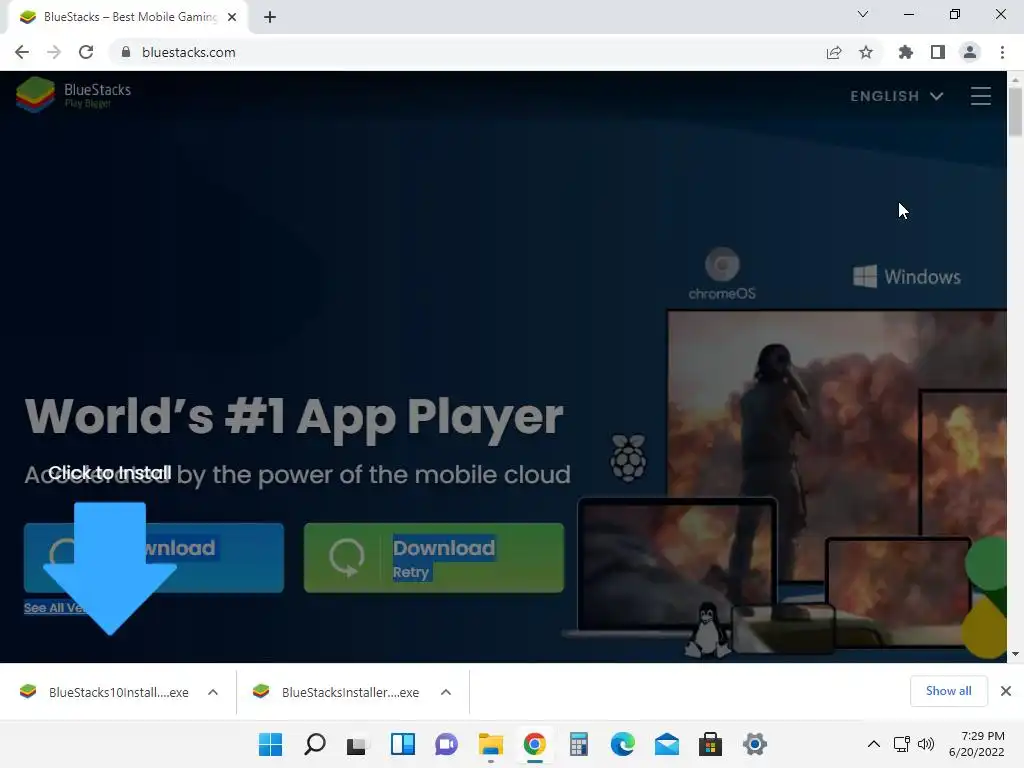Select the chromeOS platform icon
This screenshot has width=1024, height=768.
722,274
